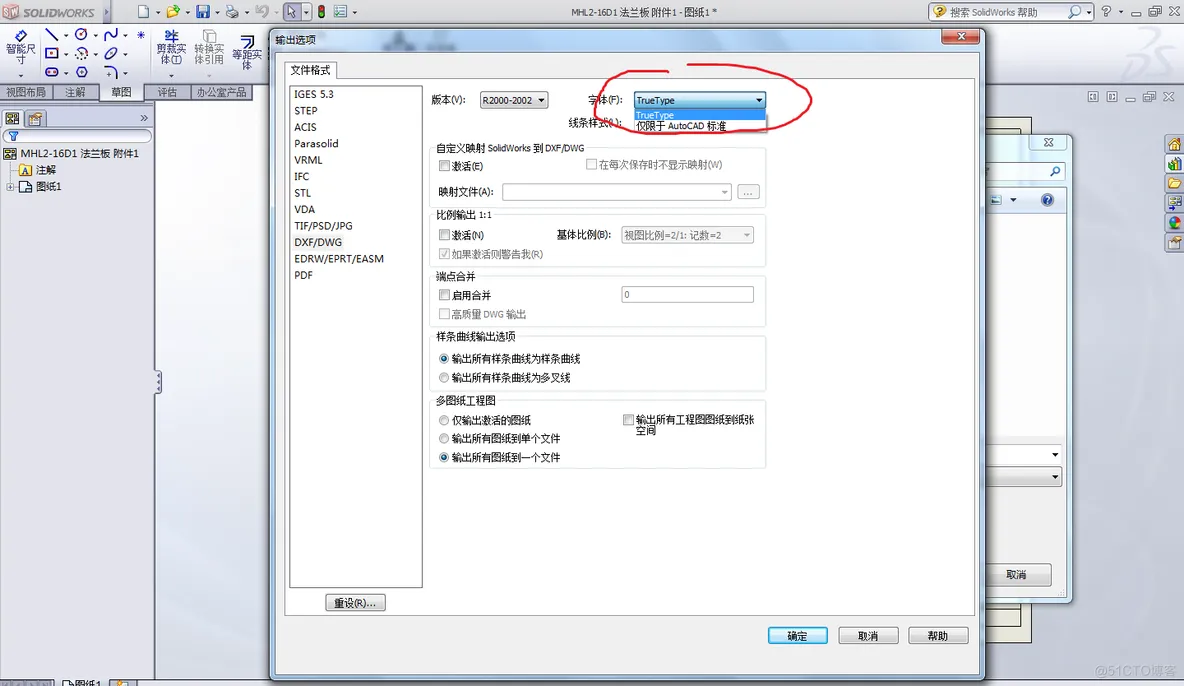Open the FeatureManager design tree tab icon
The height and width of the screenshot is (686, 1184).
[x=13, y=119]
